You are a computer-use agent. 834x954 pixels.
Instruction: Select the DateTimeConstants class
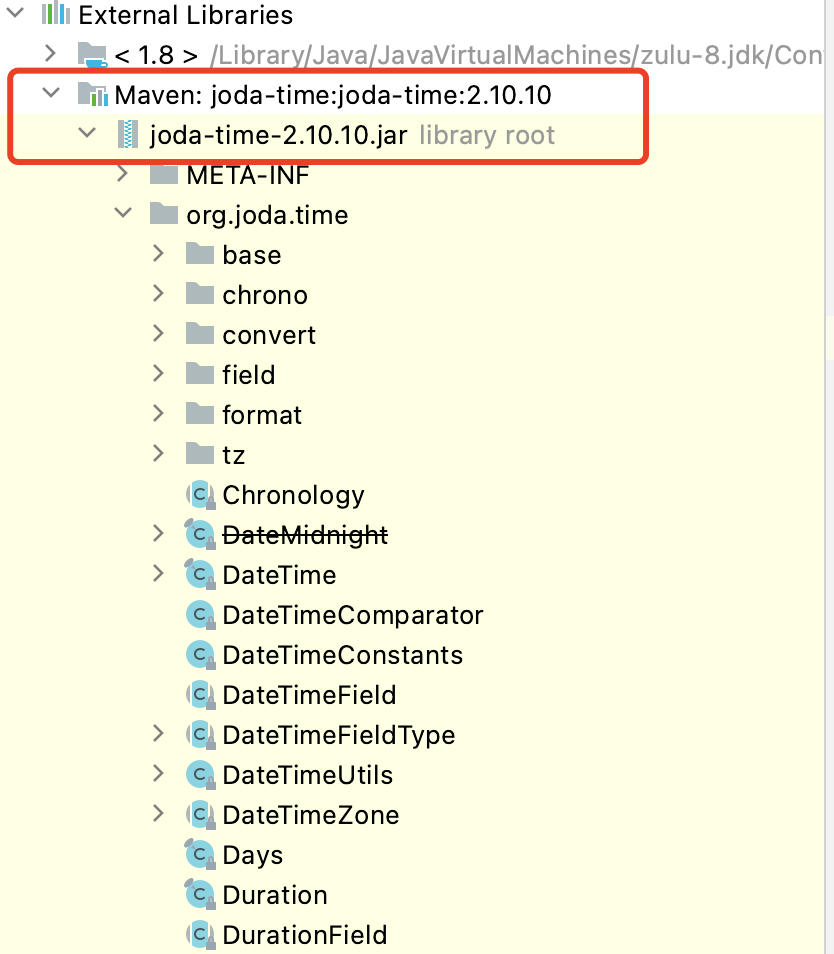coord(342,655)
